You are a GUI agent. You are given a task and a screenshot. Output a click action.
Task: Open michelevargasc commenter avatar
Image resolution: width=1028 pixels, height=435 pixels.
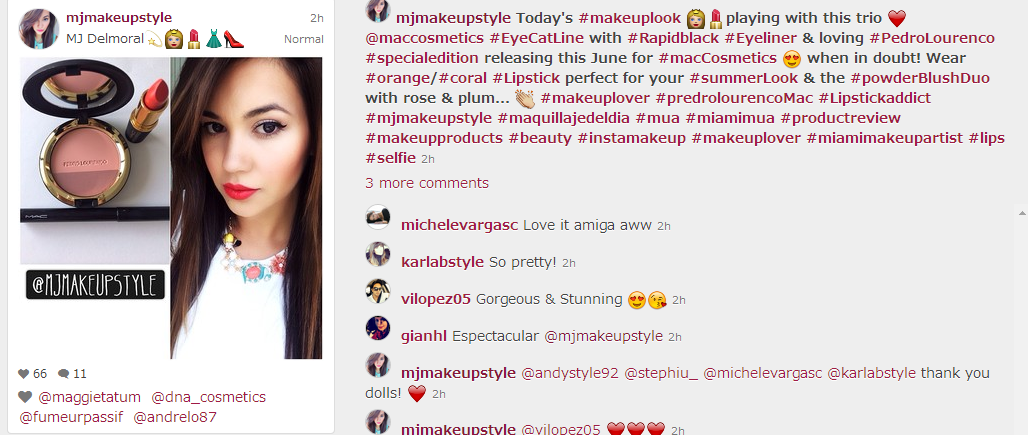click(378, 217)
